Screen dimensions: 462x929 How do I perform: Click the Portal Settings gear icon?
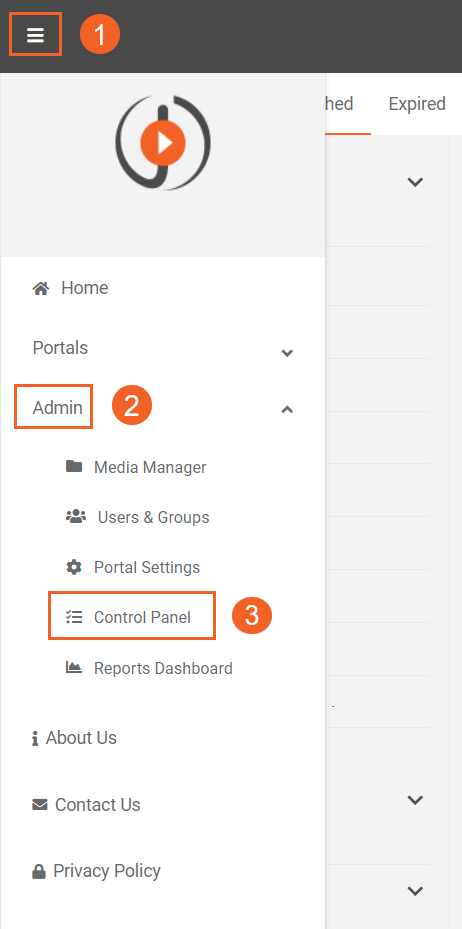(x=73, y=567)
